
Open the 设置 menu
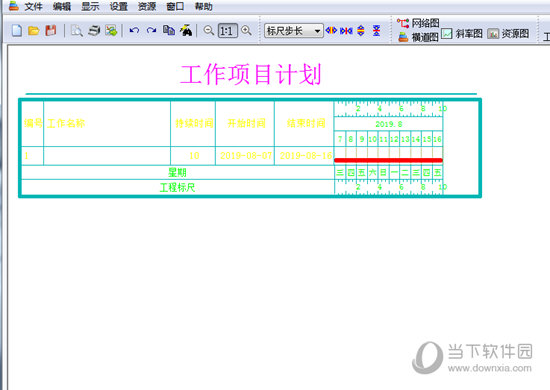point(118,6)
